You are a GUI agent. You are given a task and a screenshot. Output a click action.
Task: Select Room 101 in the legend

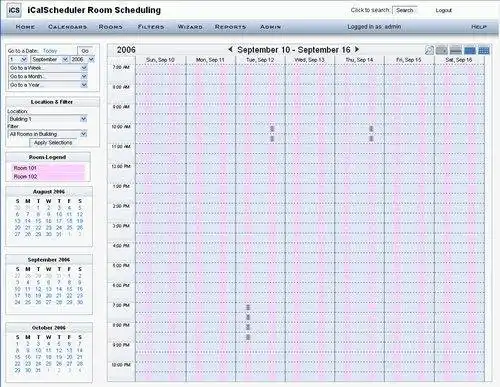pos(48,168)
